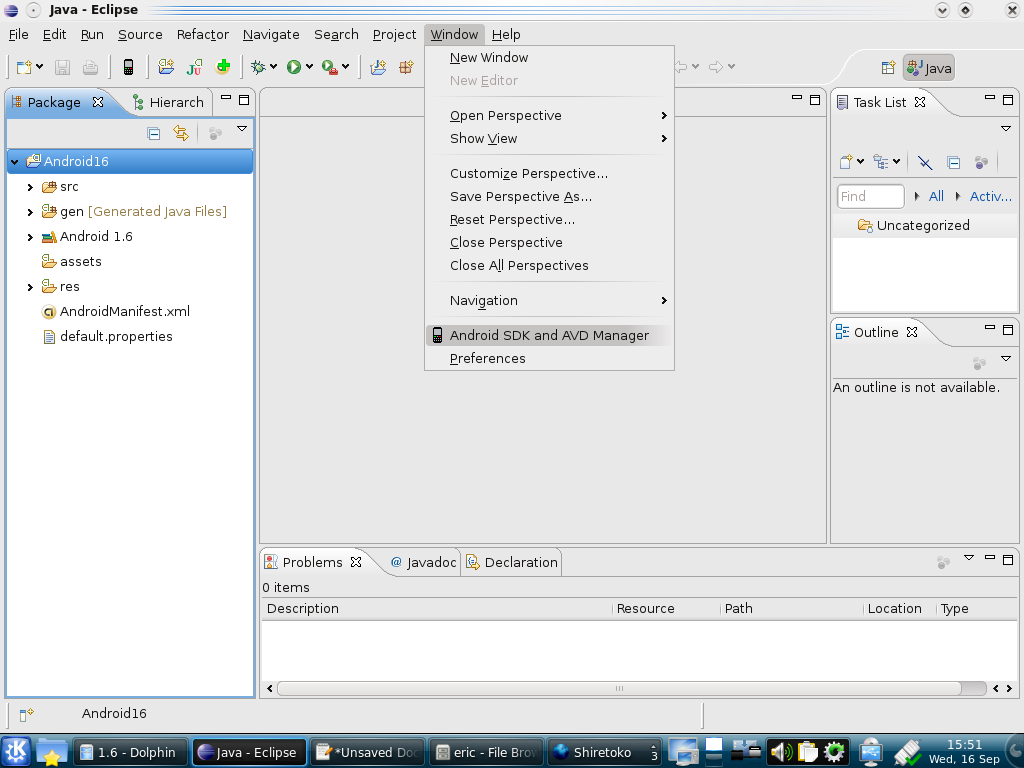Click the Debug bug icon
Screen dimensions: 1024x768
pos(259,67)
